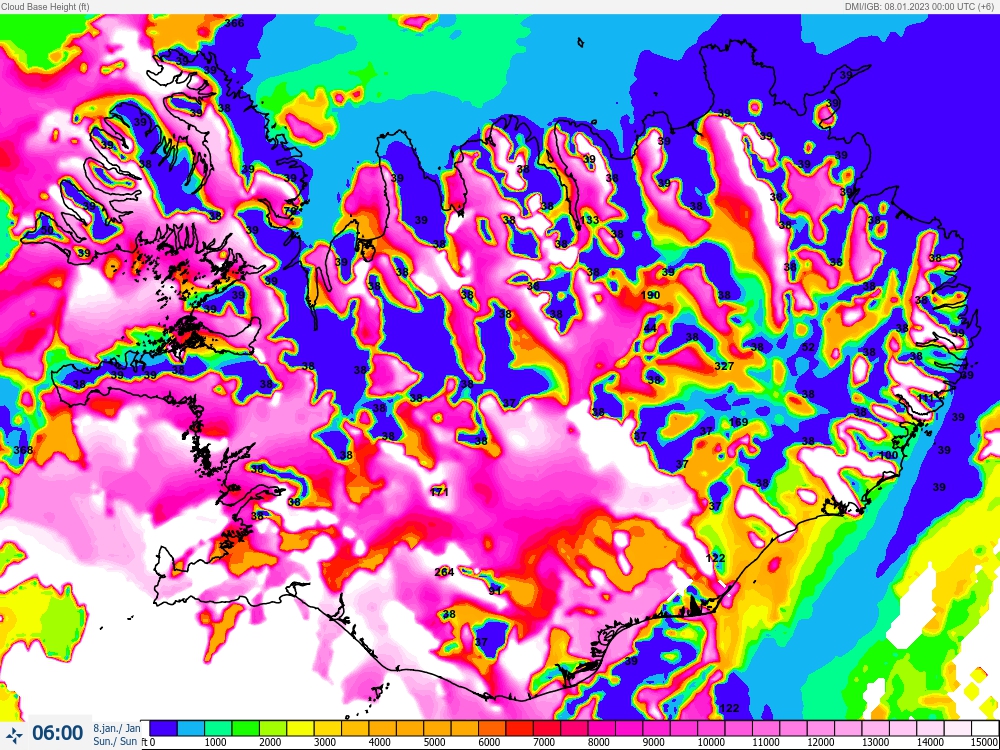The image size is (1000, 750).
Task: Click the 111 station value on map
Action: click(926, 398)
